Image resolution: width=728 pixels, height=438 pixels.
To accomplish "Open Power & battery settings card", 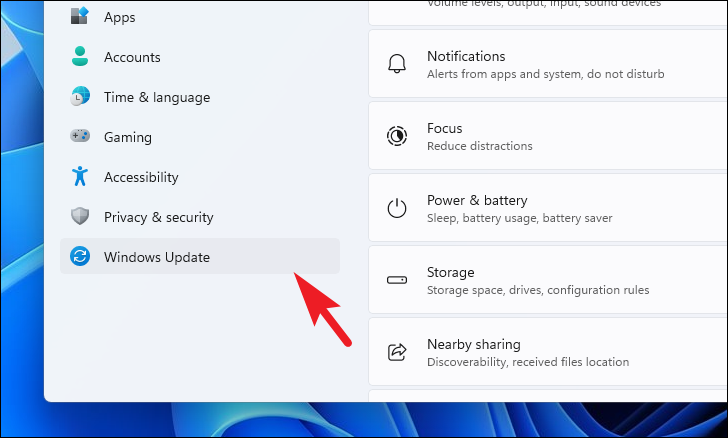I will pos(548,208).
